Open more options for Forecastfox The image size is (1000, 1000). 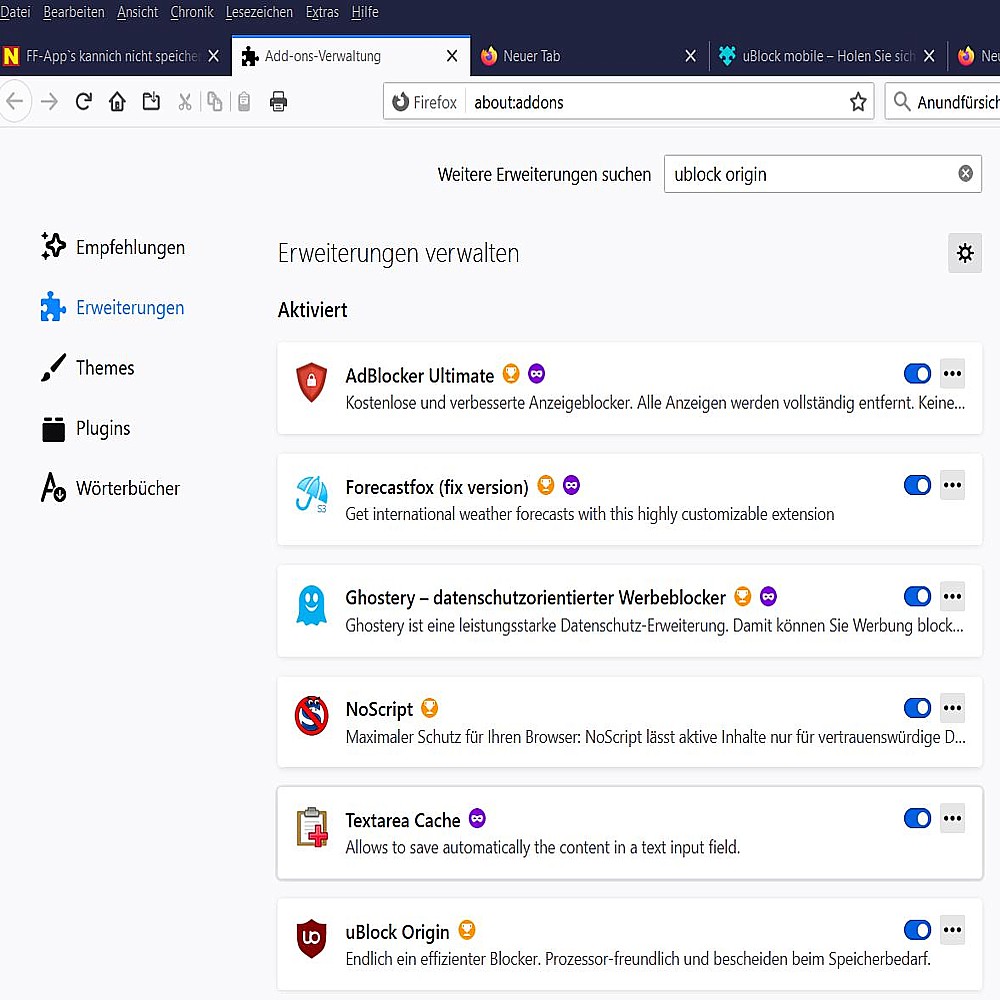[952, 485]
